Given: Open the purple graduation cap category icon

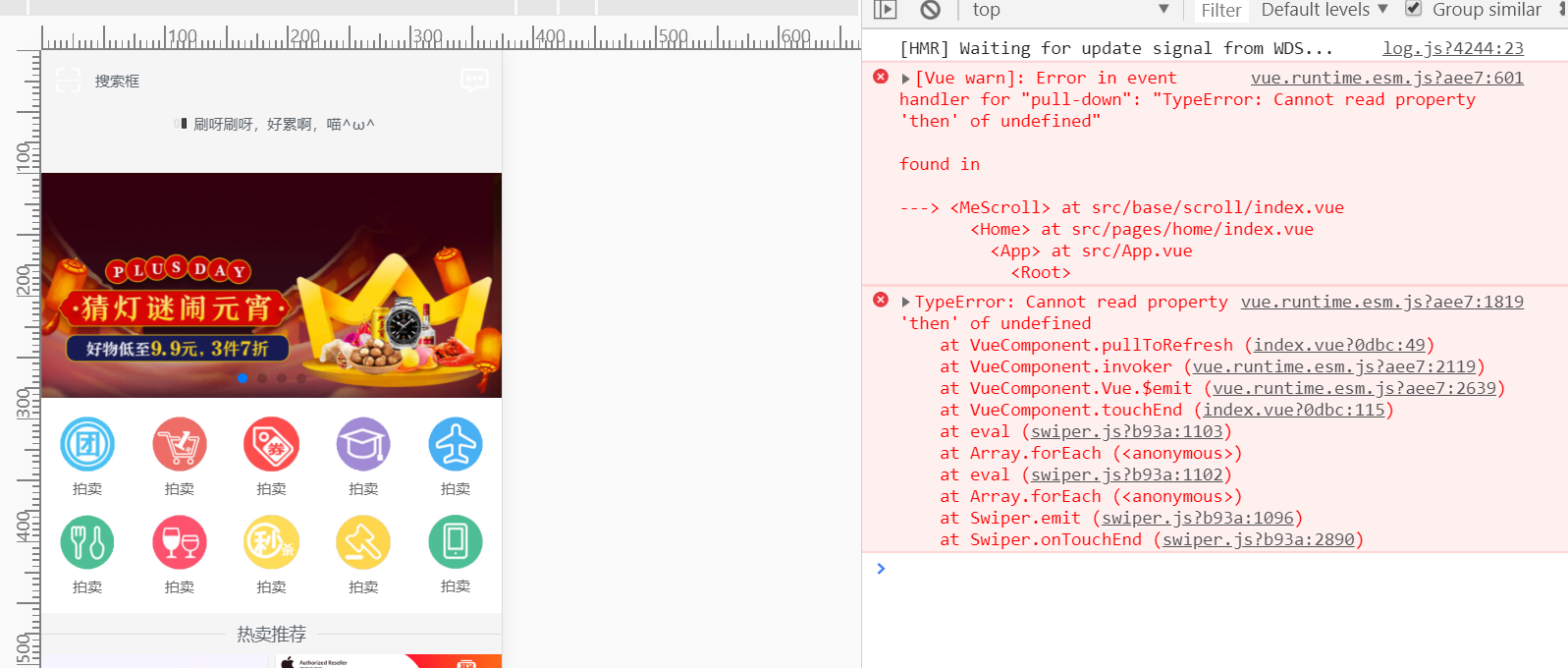Looking at the screenshot, I should [363, 444].
